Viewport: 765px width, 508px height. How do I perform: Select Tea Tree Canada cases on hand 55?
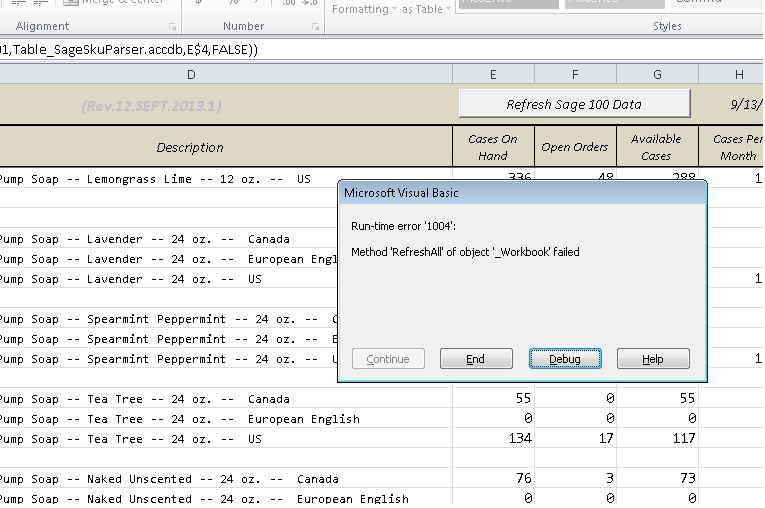493,398
